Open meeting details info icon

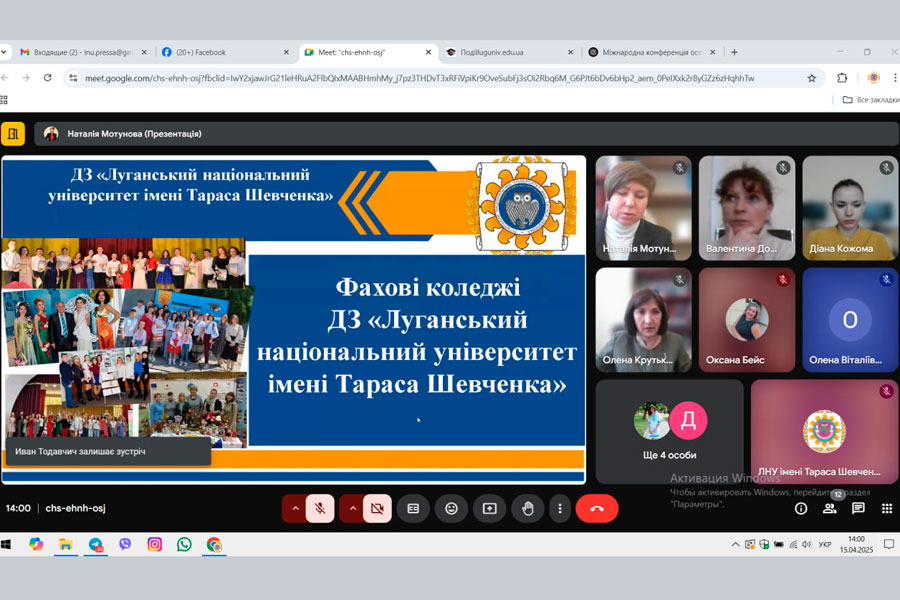click(801, 508)
